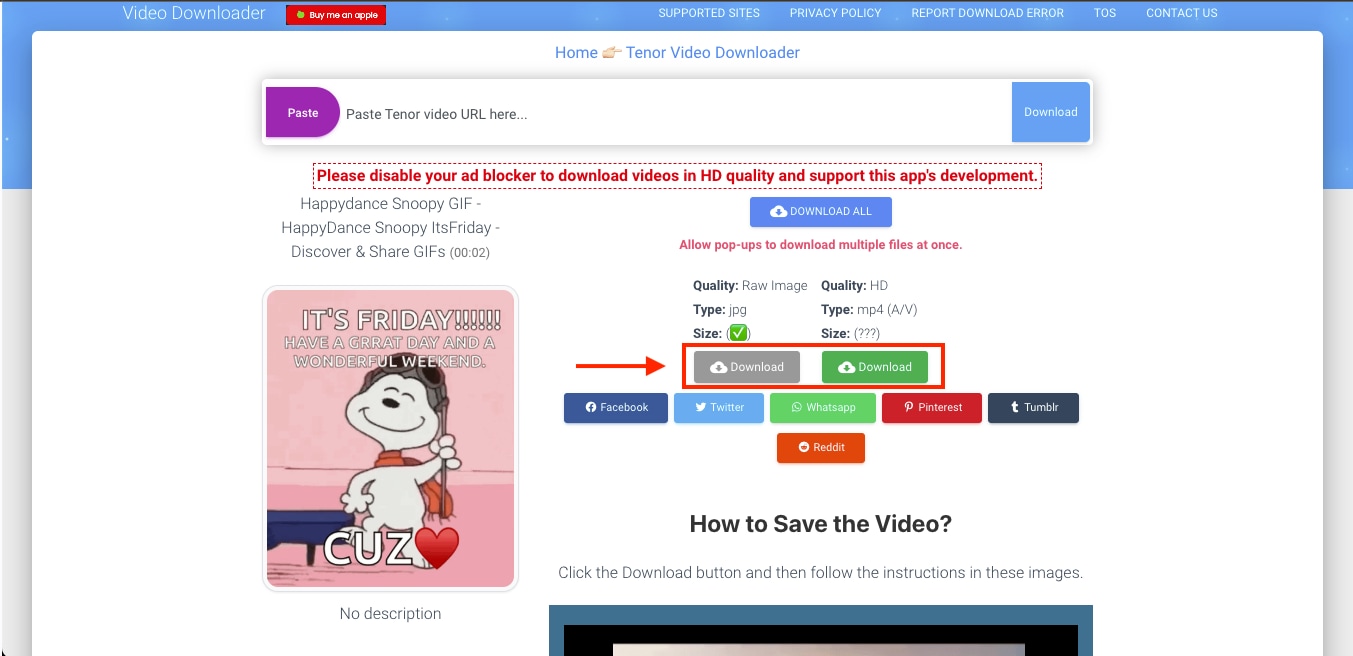Open the TOS page
The width and height of the screenshot is (1353, 656).
1105,13
